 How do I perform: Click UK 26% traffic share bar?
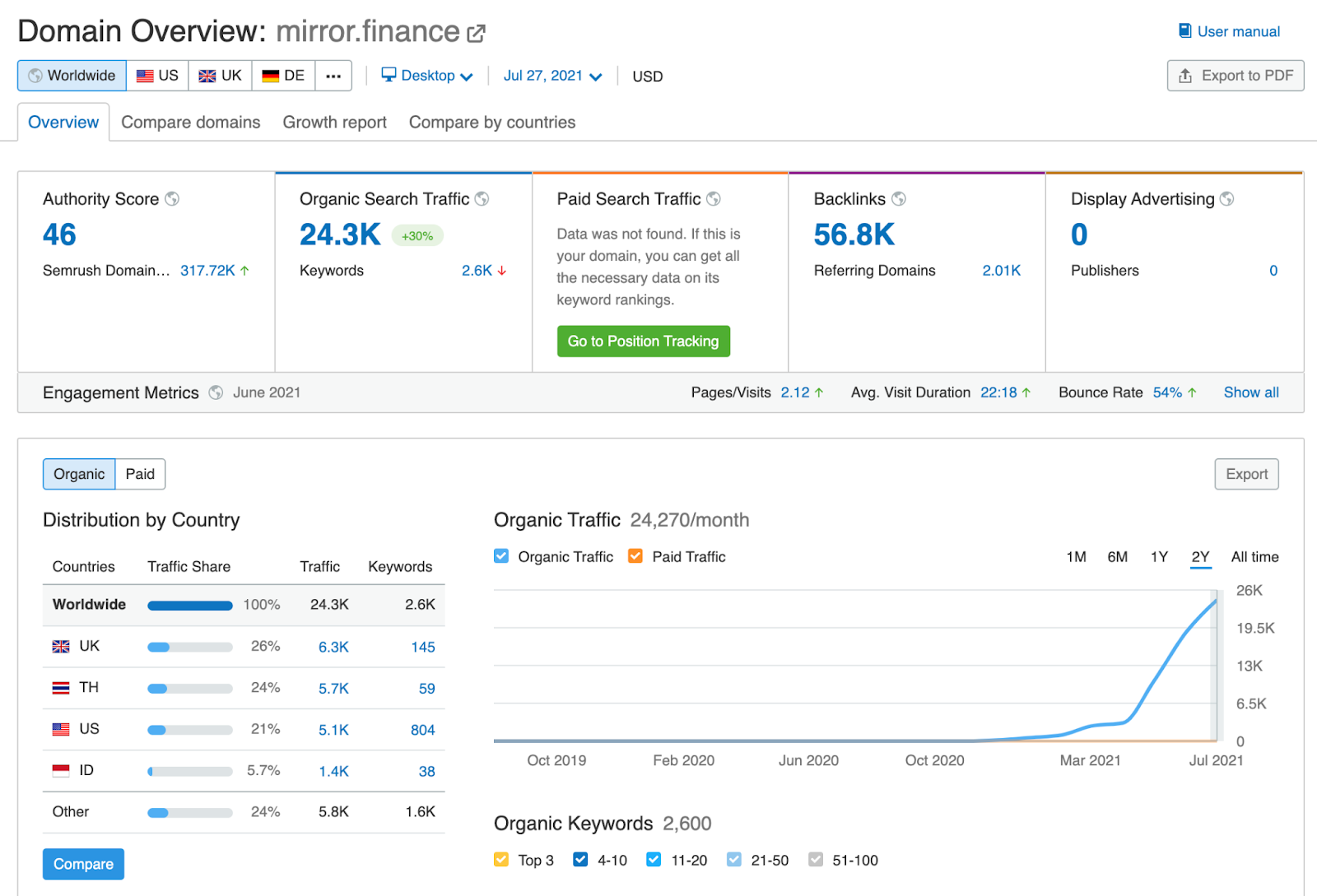point(190,648)
